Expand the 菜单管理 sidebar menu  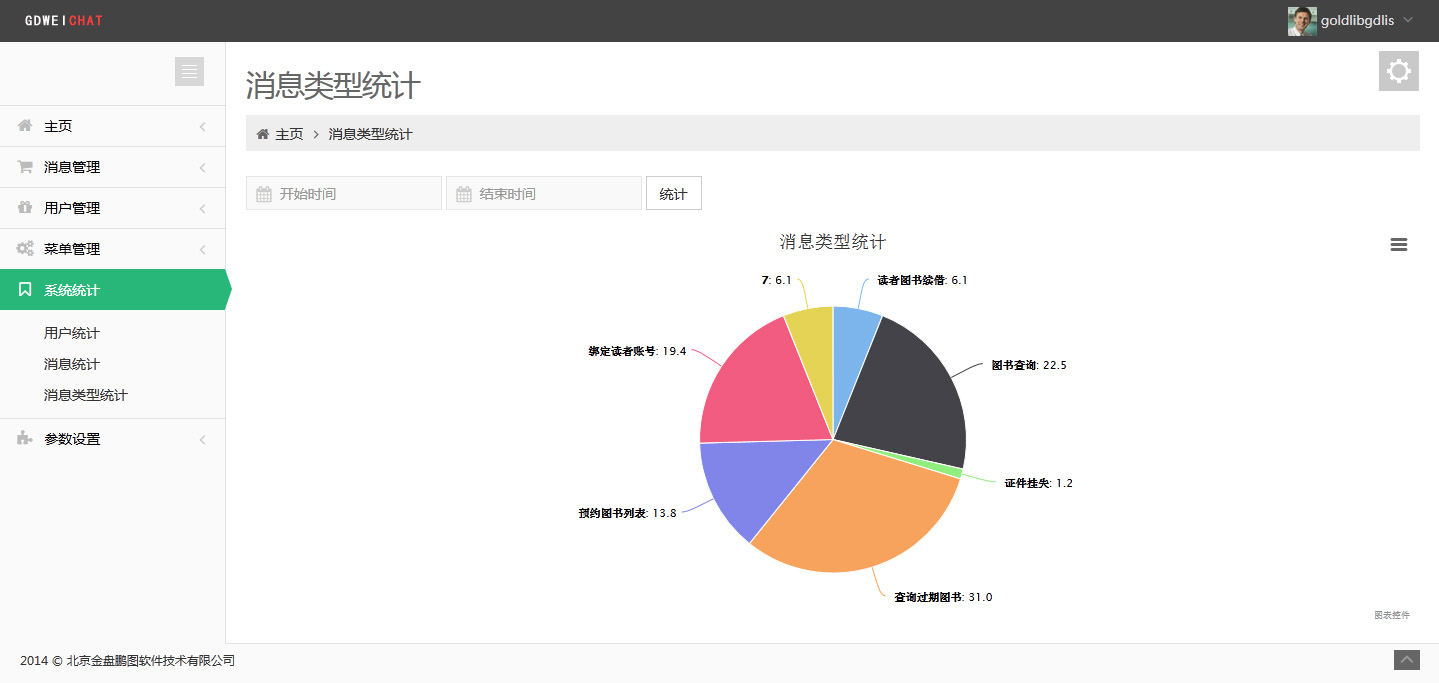(x=72, y=249)
